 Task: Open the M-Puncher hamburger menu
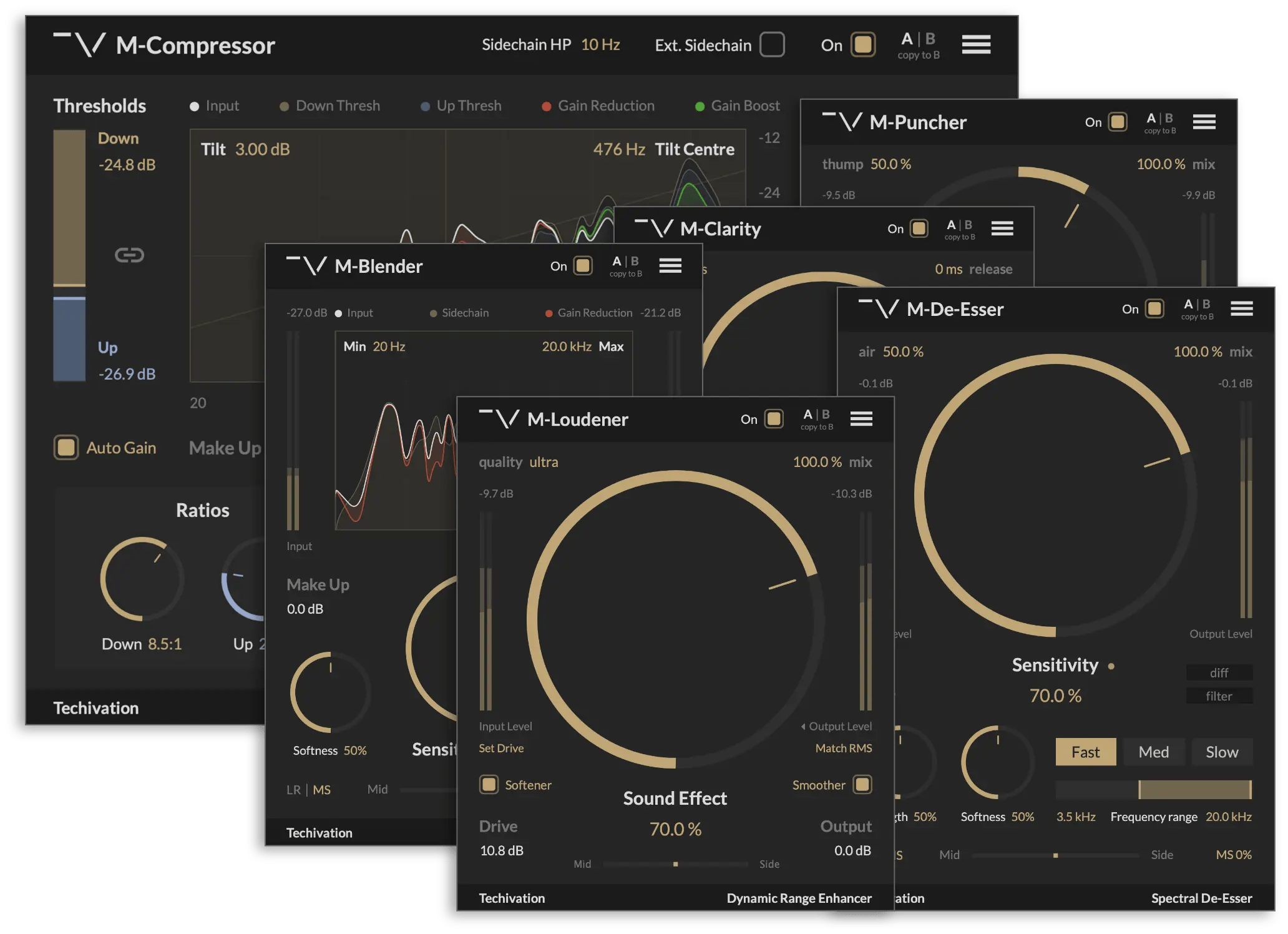pos(1204,122)
